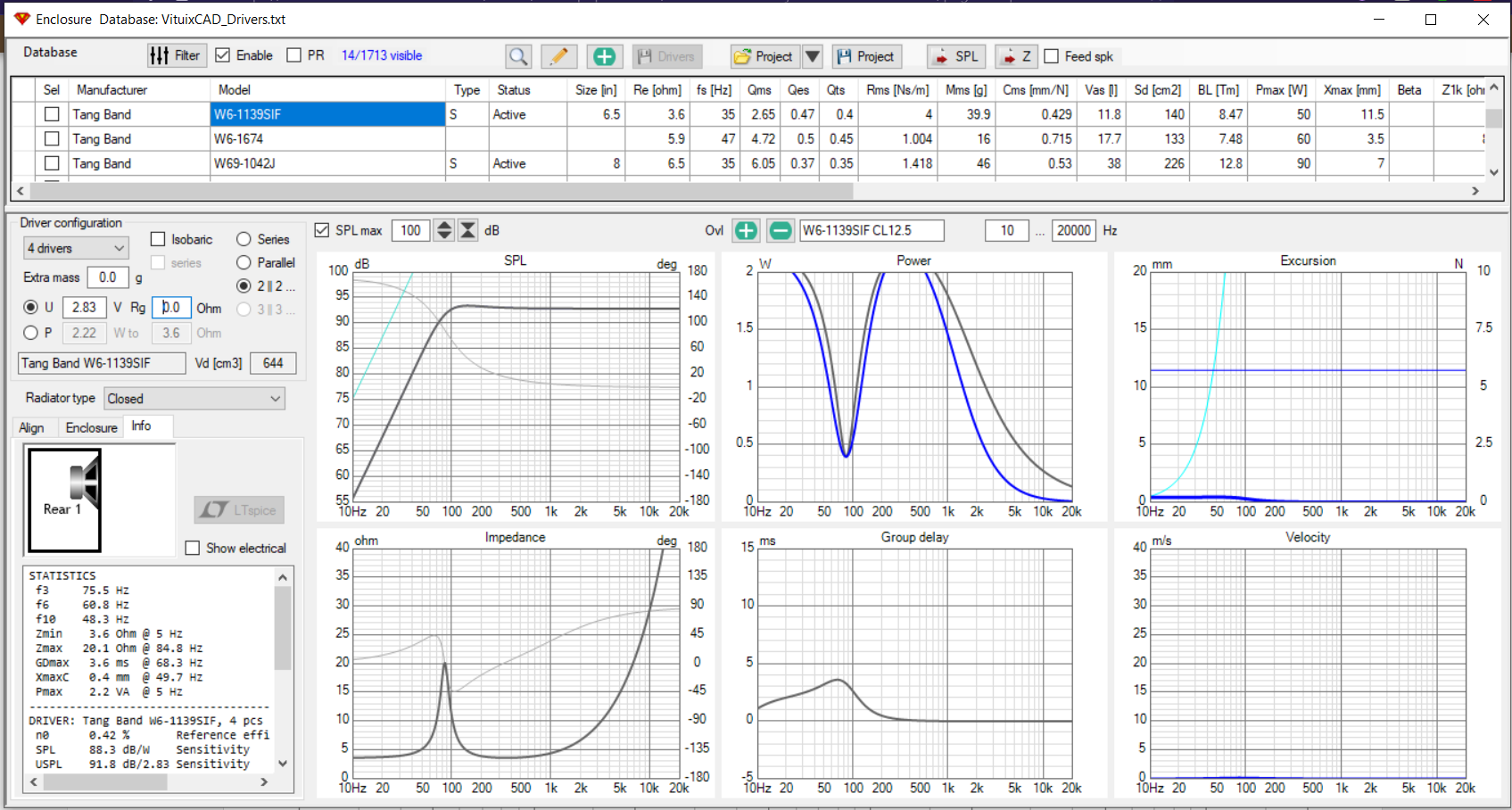Click driver table scroll left arrow
The width and height of the screenshot is (1512, 810).
21,191
